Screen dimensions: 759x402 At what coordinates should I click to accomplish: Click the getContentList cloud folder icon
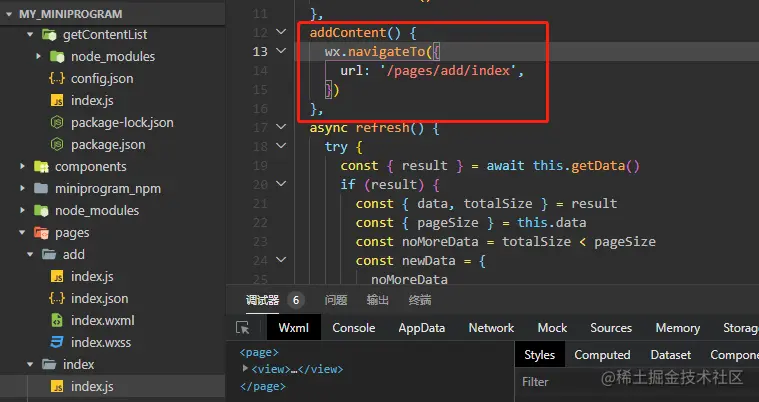49,34
